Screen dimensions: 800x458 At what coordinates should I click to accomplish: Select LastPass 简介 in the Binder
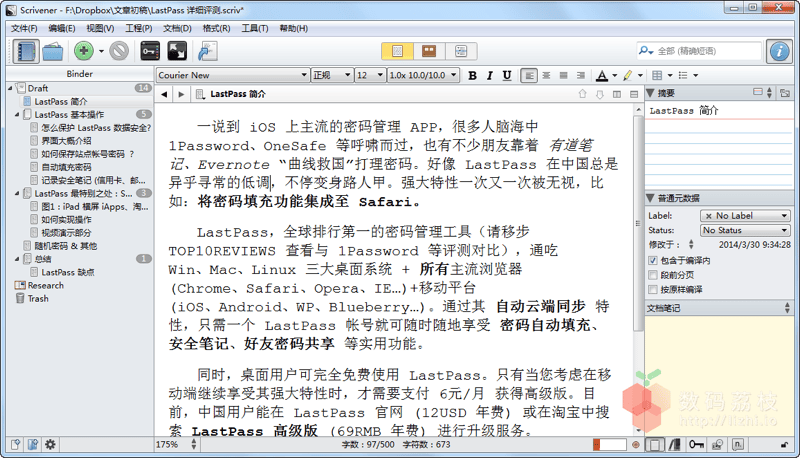(x=61, y=101)
